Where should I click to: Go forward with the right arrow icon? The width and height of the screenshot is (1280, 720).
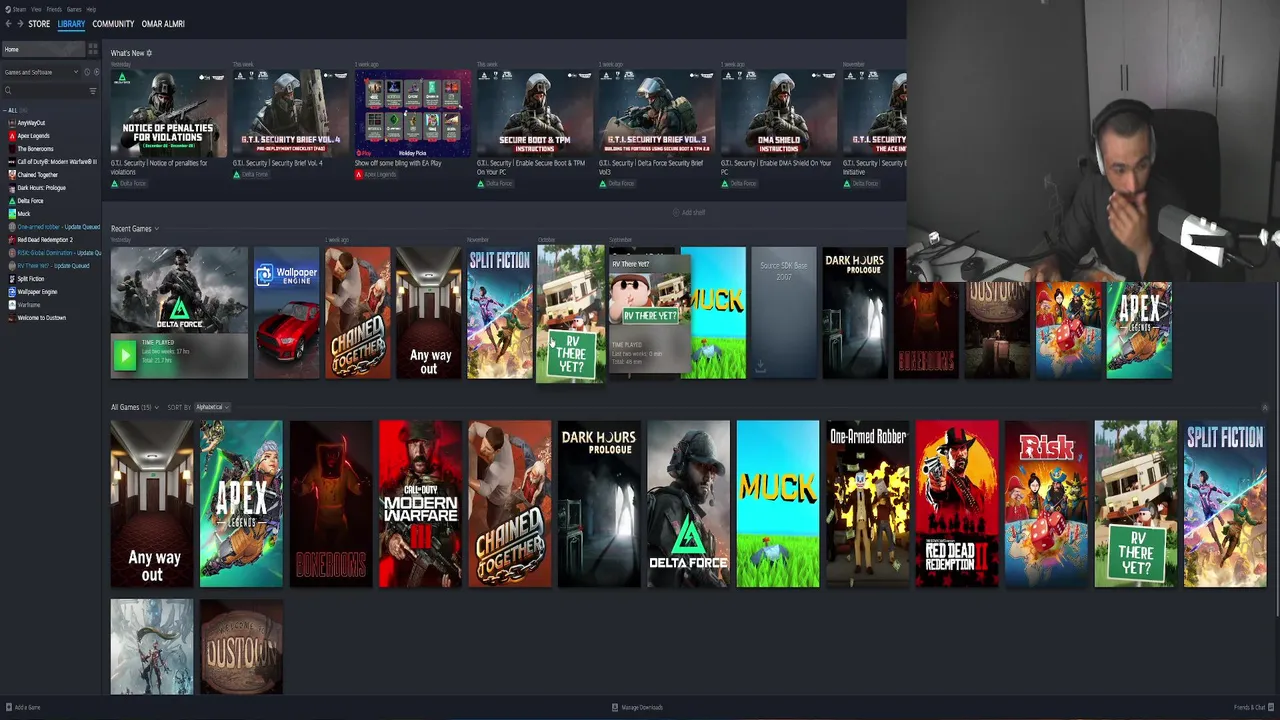(x=20, y=23)
